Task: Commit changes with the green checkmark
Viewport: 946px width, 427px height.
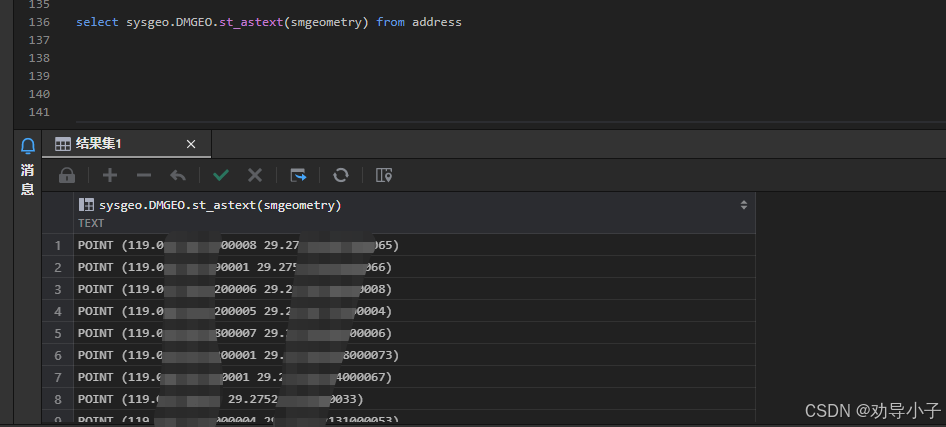Action: (221, 176)
